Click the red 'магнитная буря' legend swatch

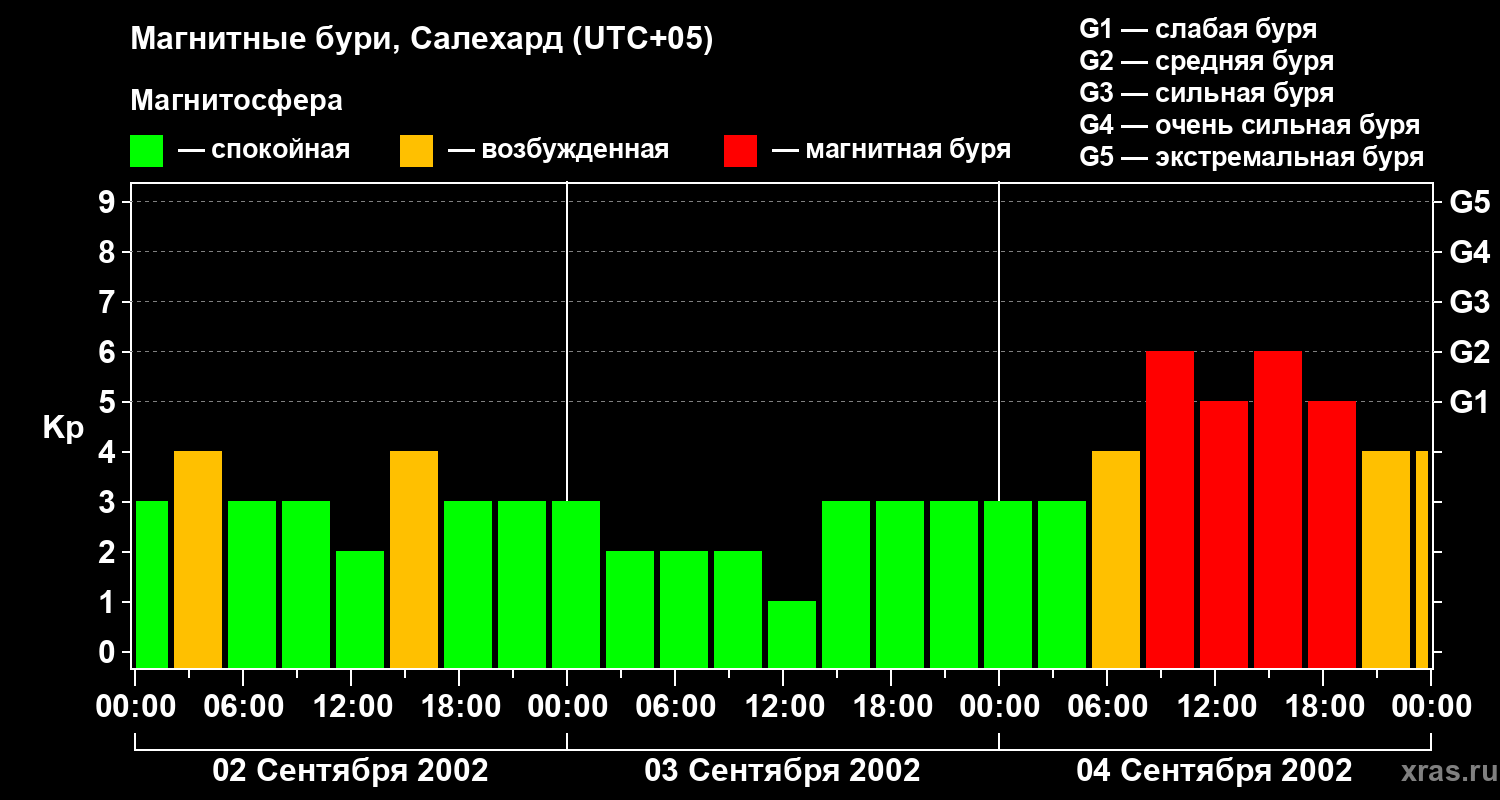click(x=741, y=150)
